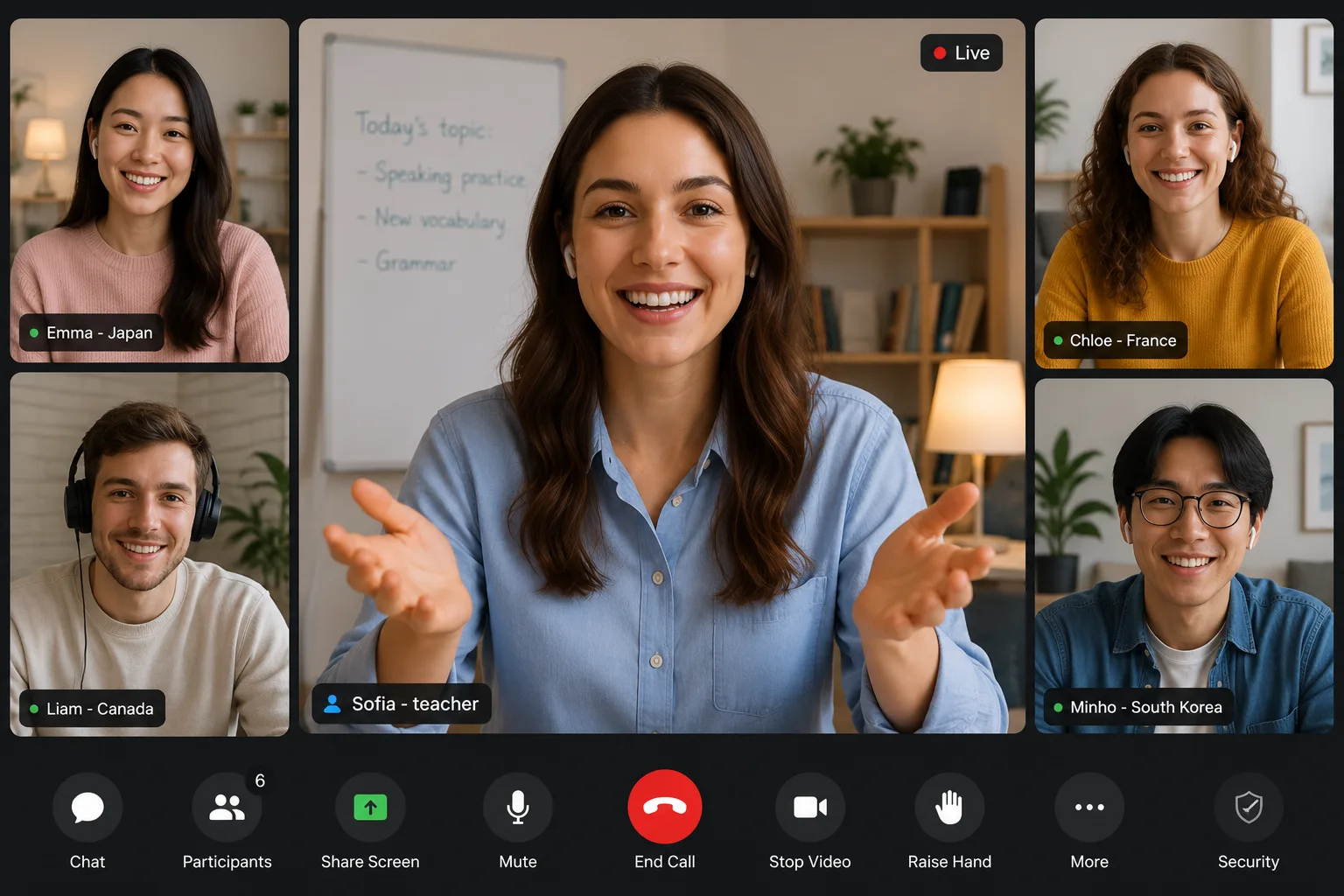1344x896 pixels.
Task: Click the green status dot beside Emma
Action: [34, 332]
